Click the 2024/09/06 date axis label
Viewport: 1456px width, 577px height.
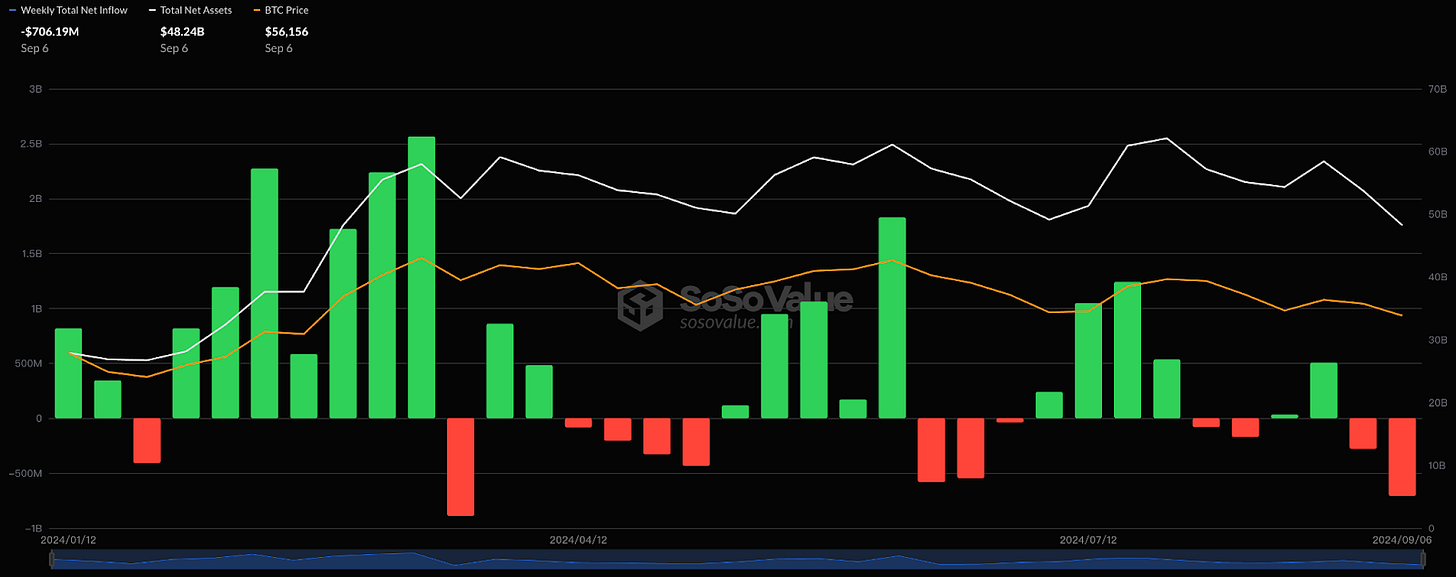(x=1400, y=539)
